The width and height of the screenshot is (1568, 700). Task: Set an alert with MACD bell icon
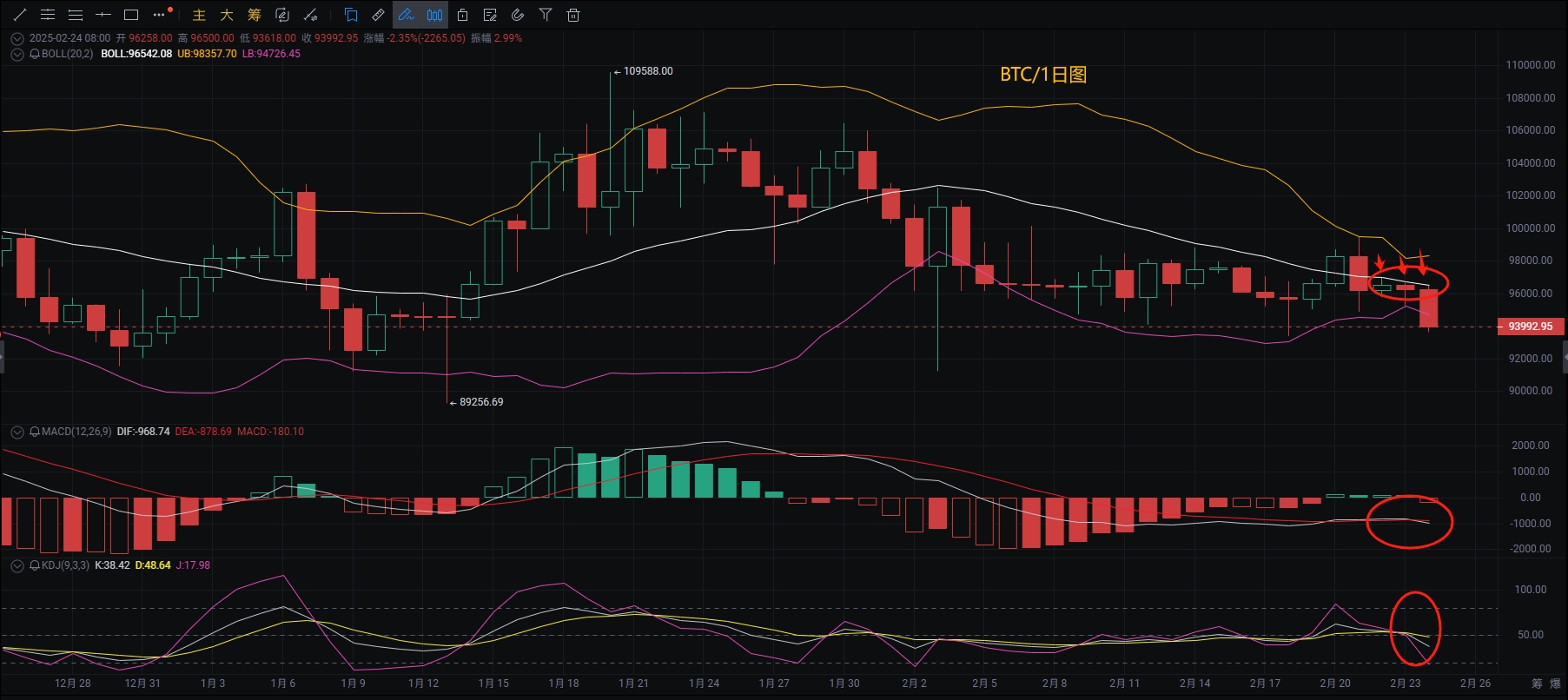point(35,432)
